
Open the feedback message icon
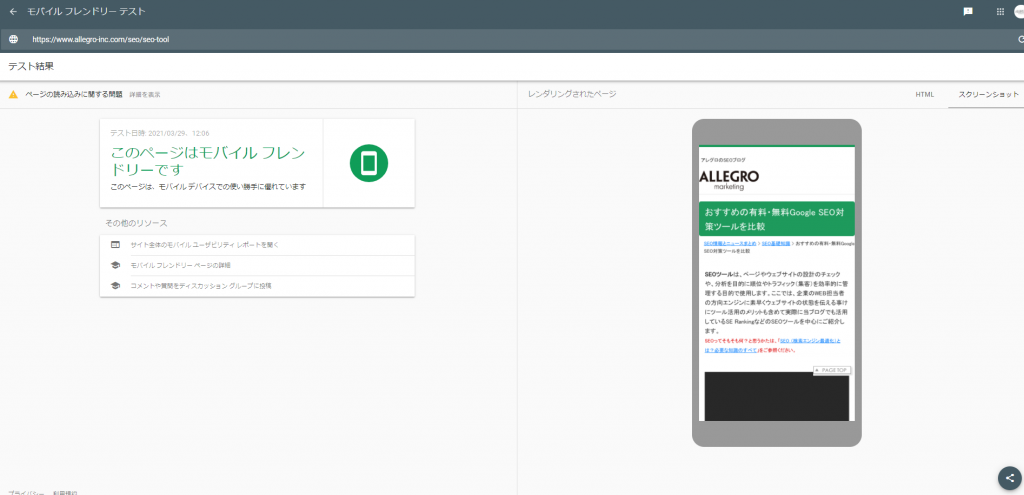[968, 12]
